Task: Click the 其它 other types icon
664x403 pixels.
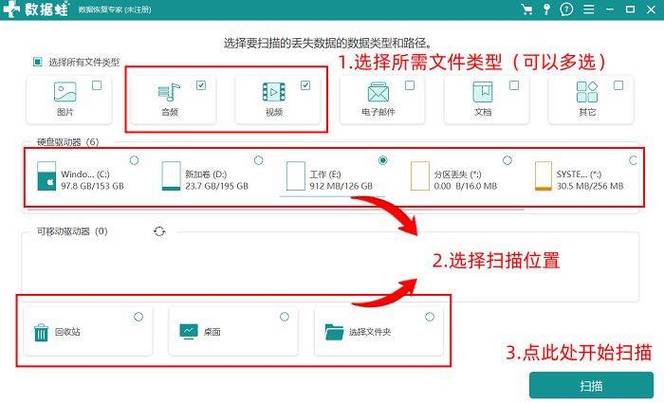Action: (x=587, y=92)
